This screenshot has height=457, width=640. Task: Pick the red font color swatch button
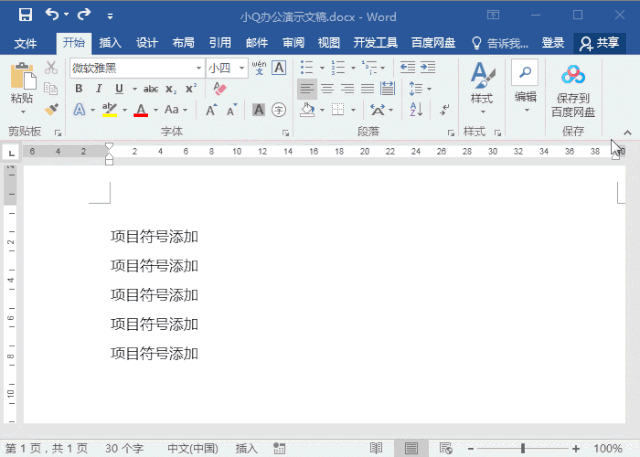pos(141,110)
